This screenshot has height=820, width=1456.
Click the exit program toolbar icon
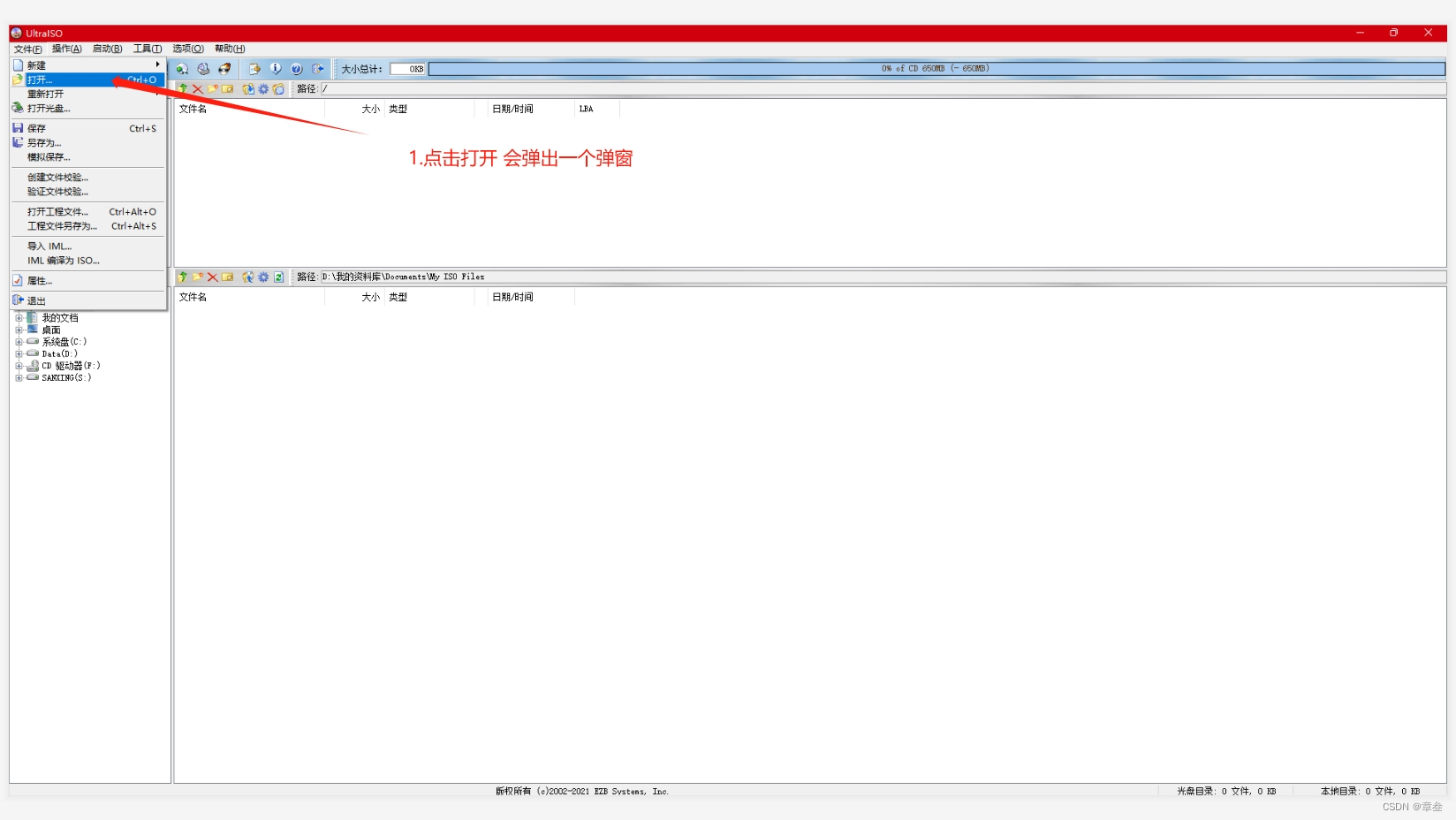[319, 68]
